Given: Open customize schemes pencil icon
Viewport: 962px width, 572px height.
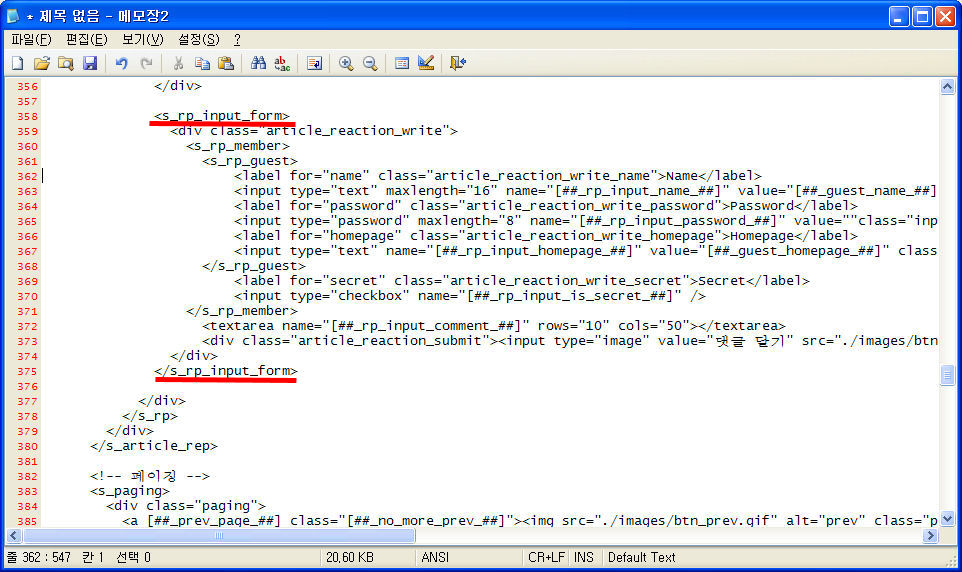Looking at the screenshot, I should [x=426, y=63].
